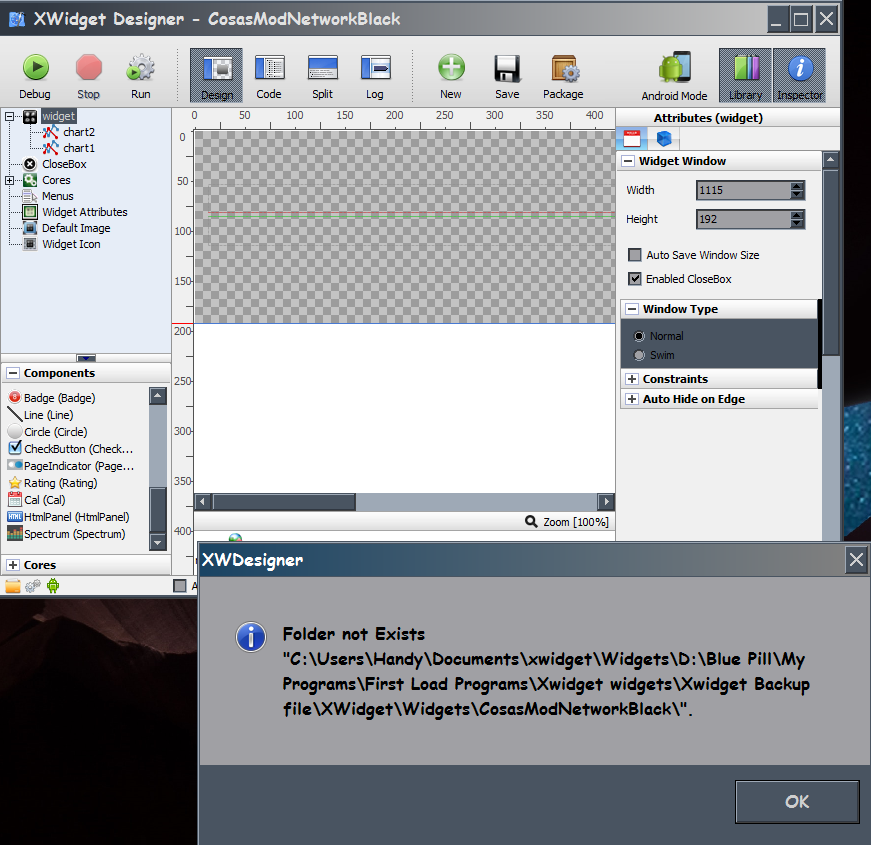The width and height of the screenshot is (871, 845).
Task: Open Widget Attributes in the tree
Action: pyautogui.click(x=85, y=212)
